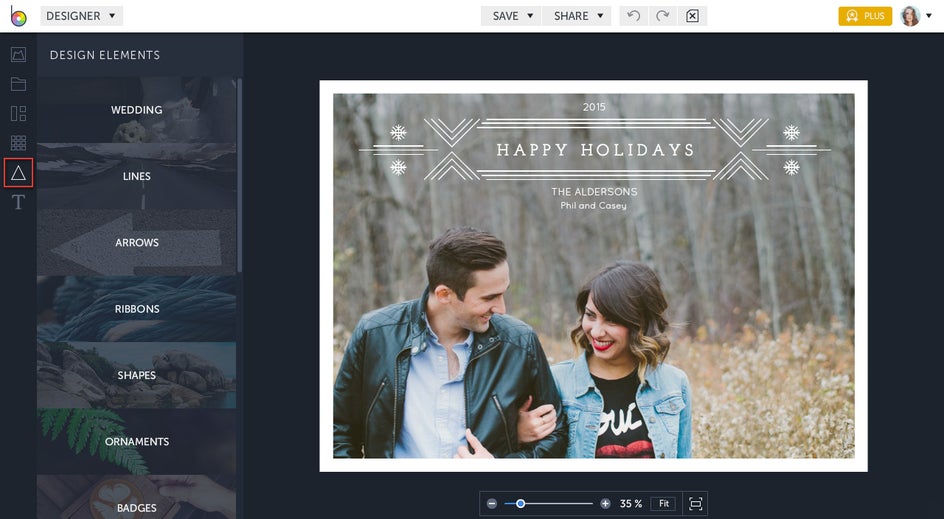Open the user avatar profile
This screenshot has width=944, height=519.
tap(910, 16)
